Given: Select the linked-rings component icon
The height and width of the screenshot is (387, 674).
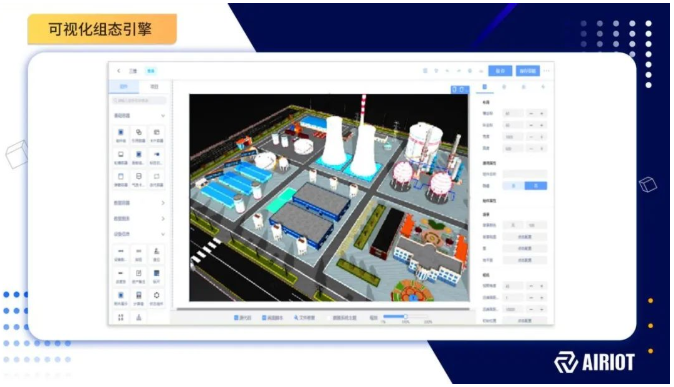Looking at the screenshot, I should pos(138,132).
